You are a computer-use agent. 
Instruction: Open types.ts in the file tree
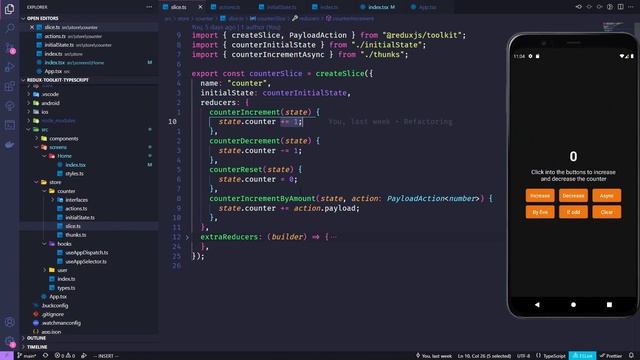[66, 288]
